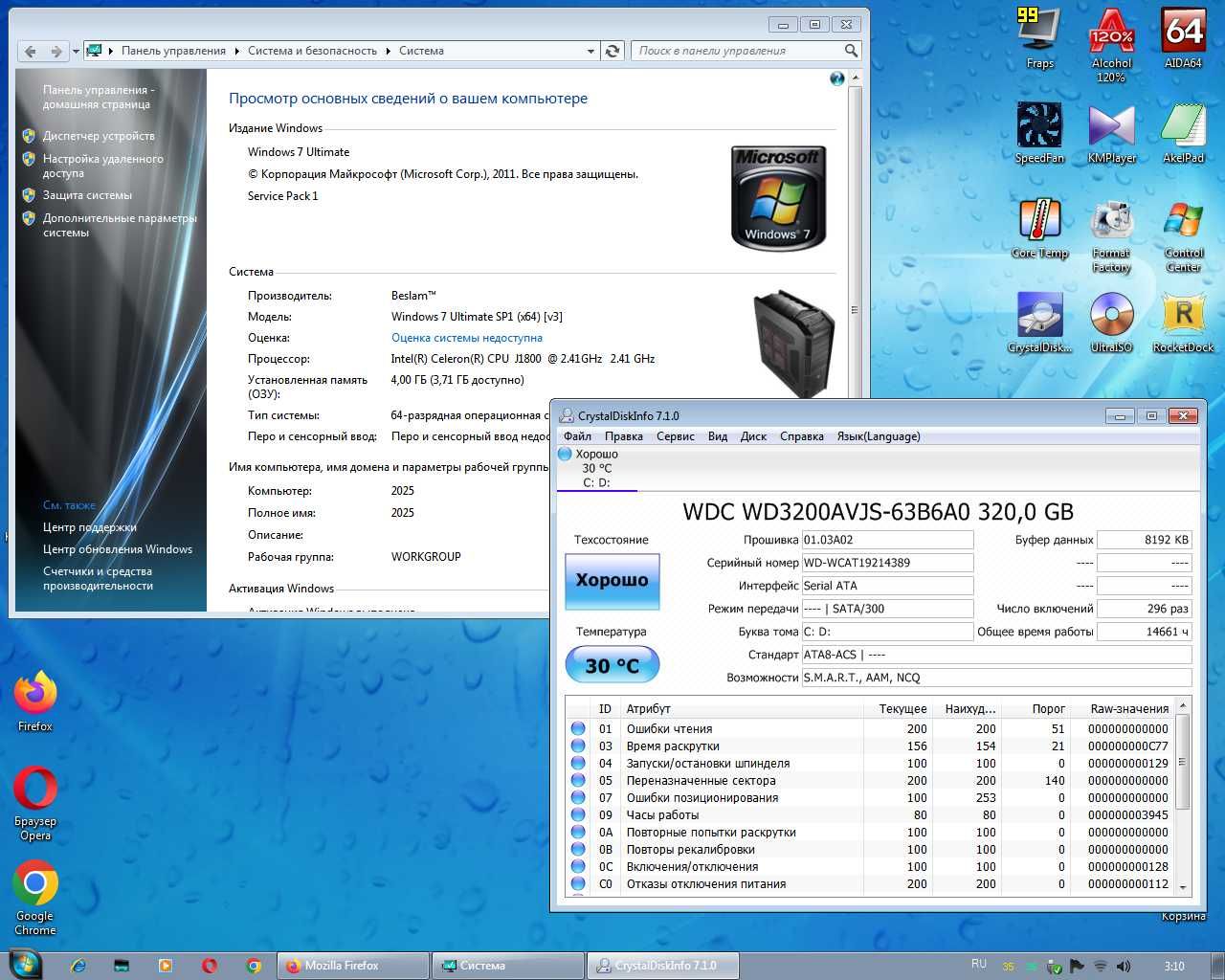Expand the arrow after 'Панель управления' breadcrumb

(x=236, y=51)
